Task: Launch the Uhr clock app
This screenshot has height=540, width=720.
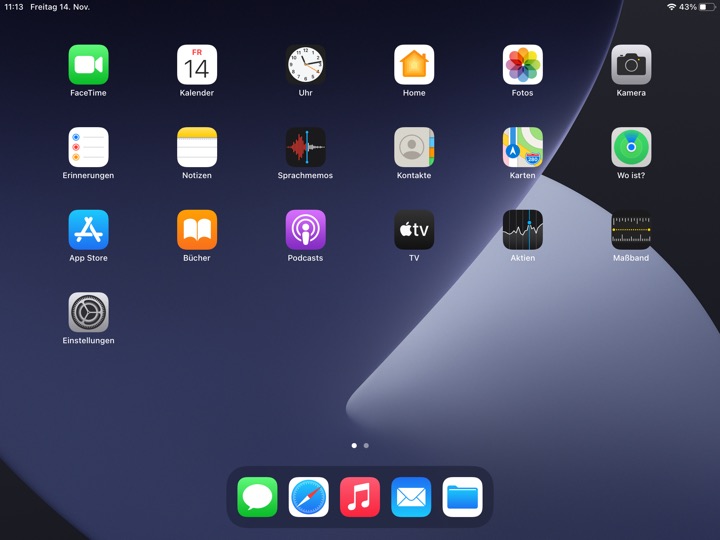Action: pos(305,65)
